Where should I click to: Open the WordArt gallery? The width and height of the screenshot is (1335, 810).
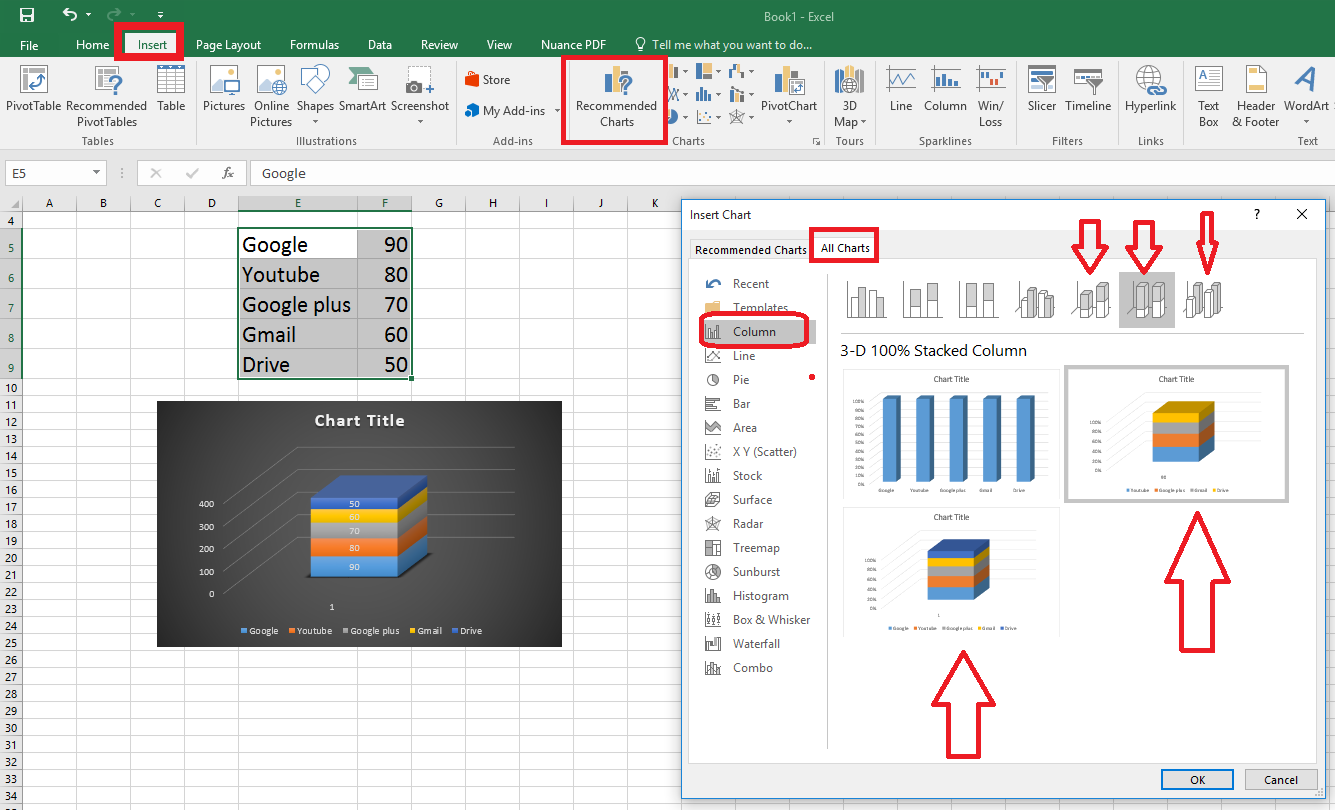1306,97
